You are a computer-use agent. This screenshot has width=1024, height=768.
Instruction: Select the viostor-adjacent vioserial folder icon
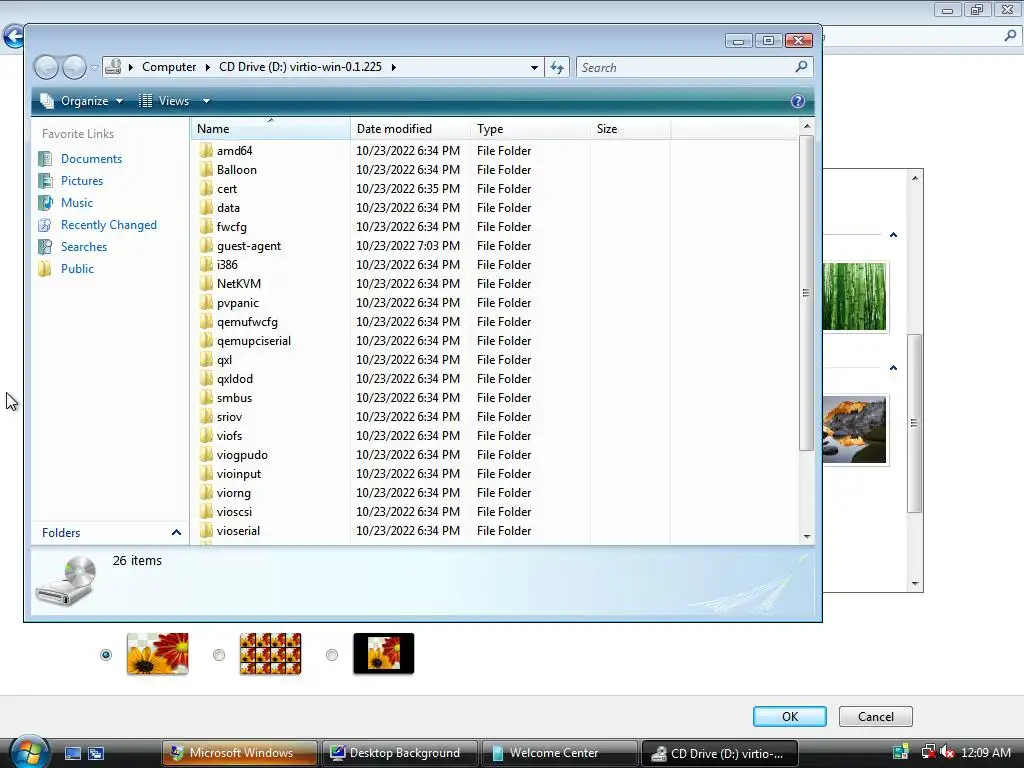point(206,530)
